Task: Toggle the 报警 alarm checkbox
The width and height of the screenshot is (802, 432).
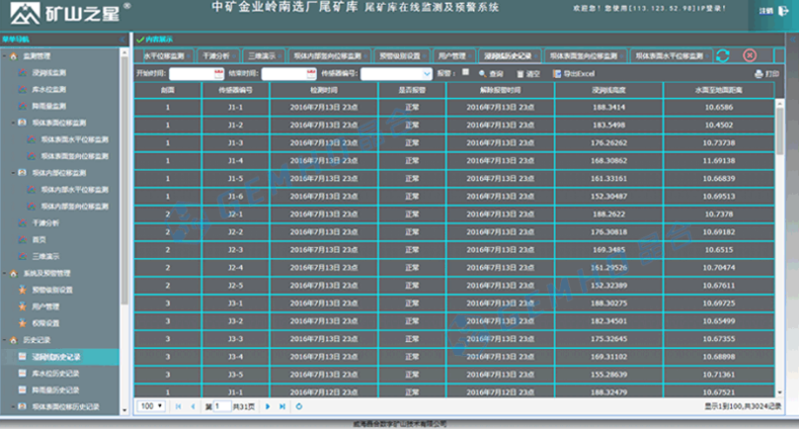Action: coord(465,74)
